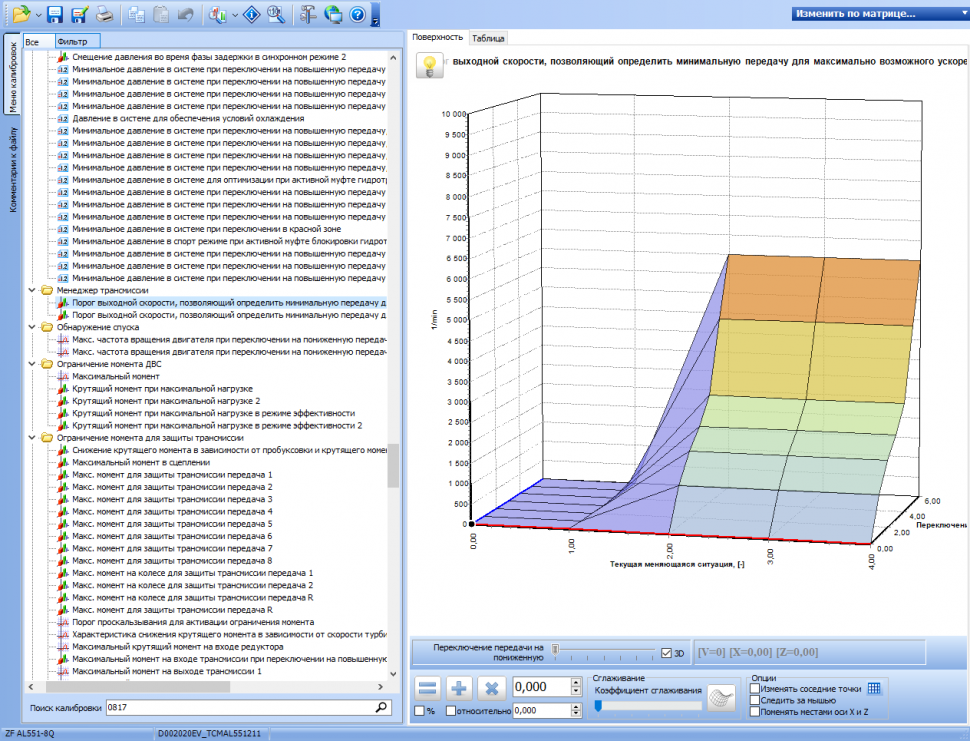Open the dropdown arrow next to open folder icon

pos(38,15)
